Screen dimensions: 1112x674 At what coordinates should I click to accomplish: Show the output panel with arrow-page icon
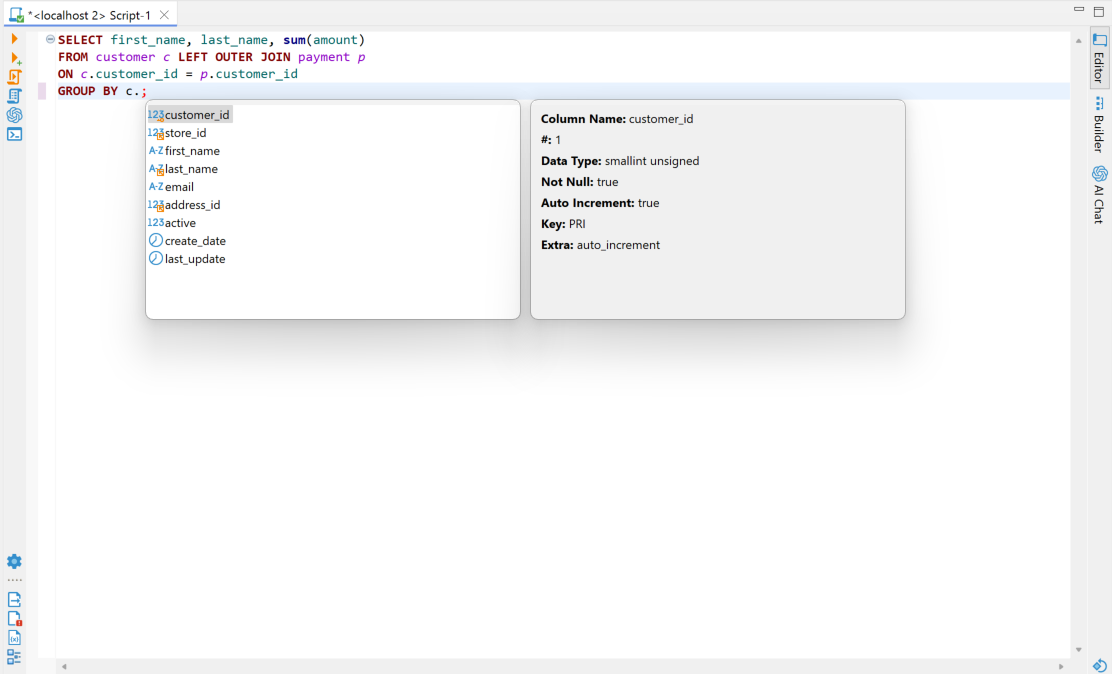point(14,600)
